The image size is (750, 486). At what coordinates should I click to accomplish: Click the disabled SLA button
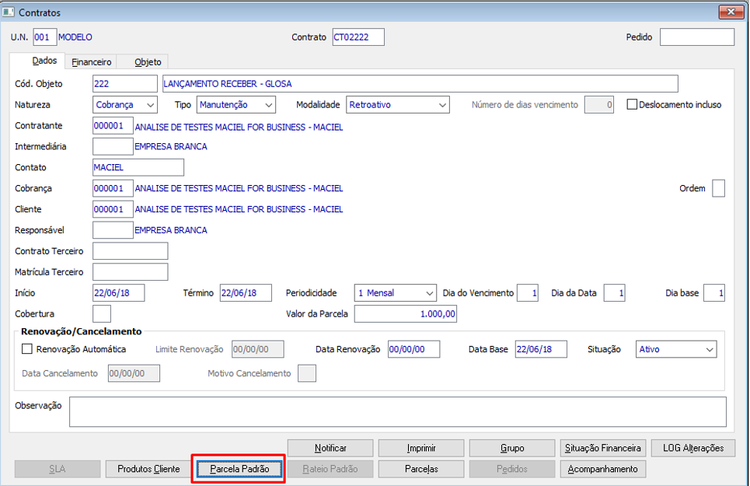[x=57, y=469]
